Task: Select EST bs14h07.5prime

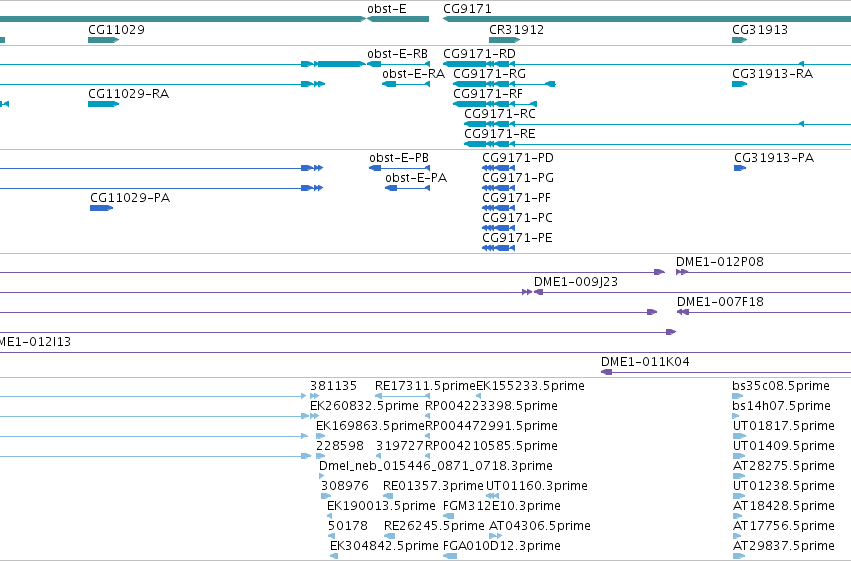Action: click(781, 406)
